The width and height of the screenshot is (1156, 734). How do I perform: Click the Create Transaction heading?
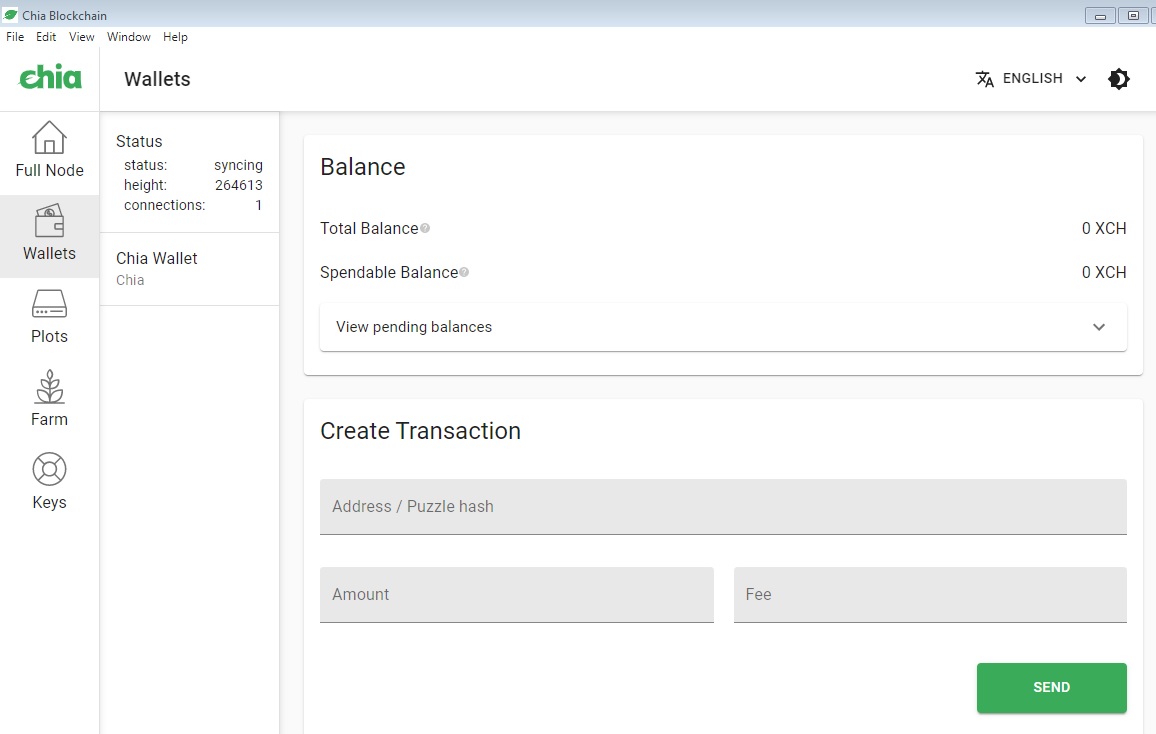pyautogui.click(x=420, y=431)
